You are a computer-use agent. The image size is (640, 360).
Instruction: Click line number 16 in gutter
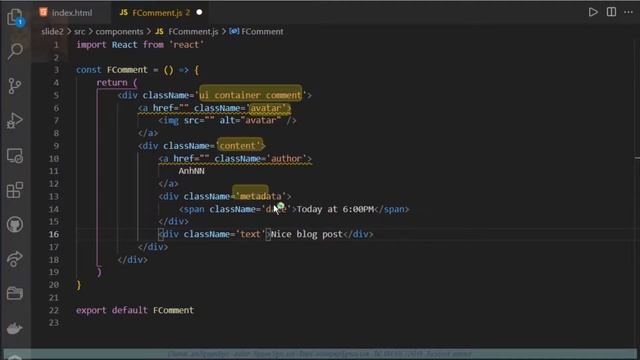point(53,234)
